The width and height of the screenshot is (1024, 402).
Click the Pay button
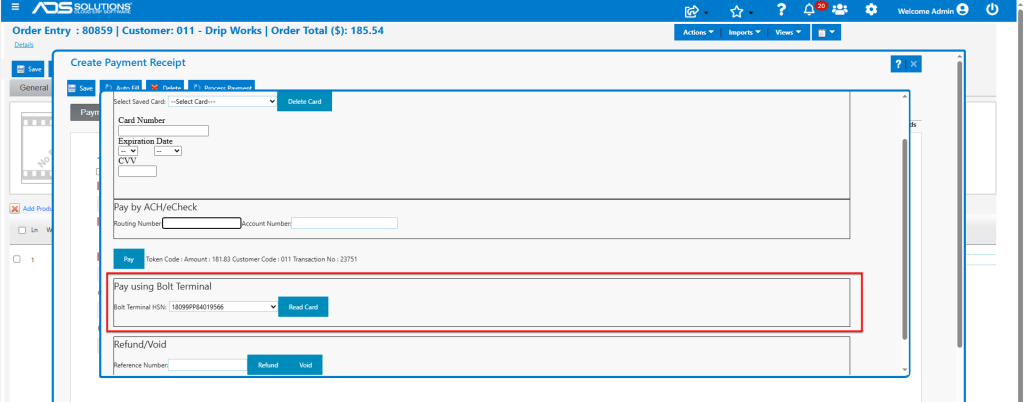129,259
